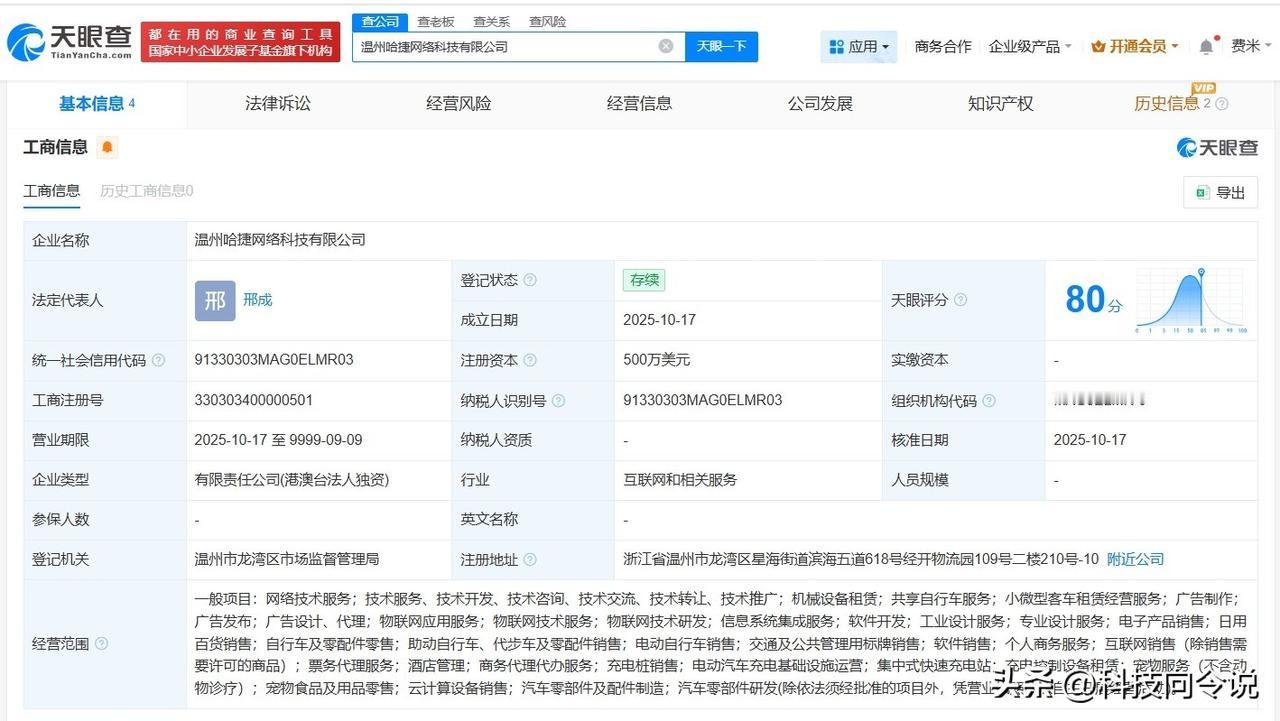1280x721 pixels.
Task: Click the help icon beside 注册资本
Action: pos(529,360)
